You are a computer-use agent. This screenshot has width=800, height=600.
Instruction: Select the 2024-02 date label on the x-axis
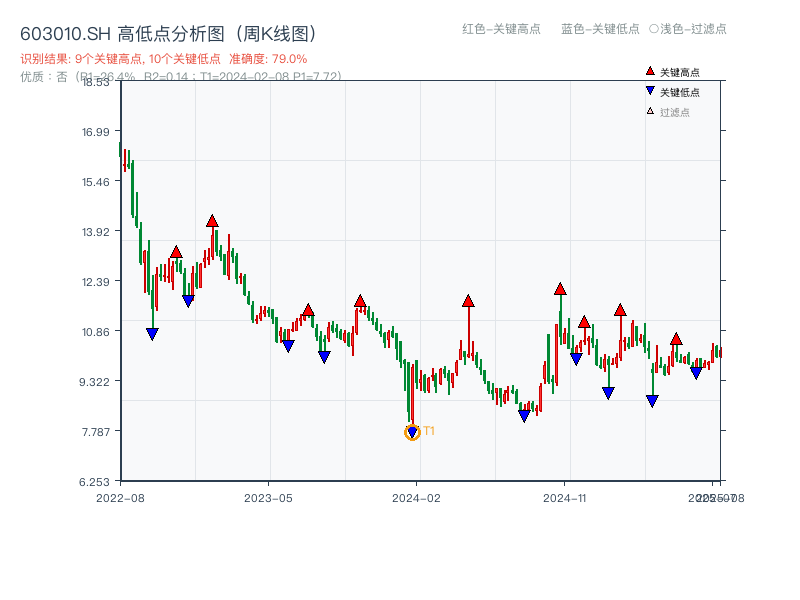tap(415, 496)
